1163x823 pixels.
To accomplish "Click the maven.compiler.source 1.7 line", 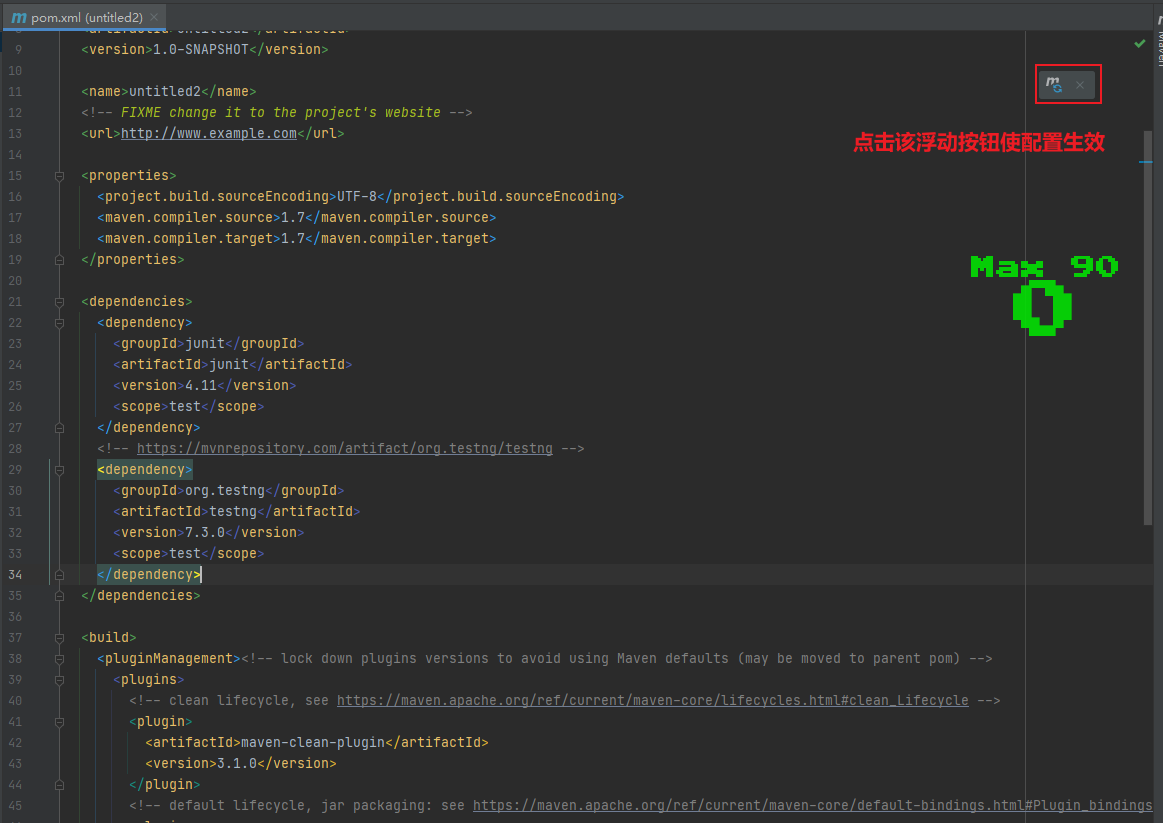I will tap(296, 218).
